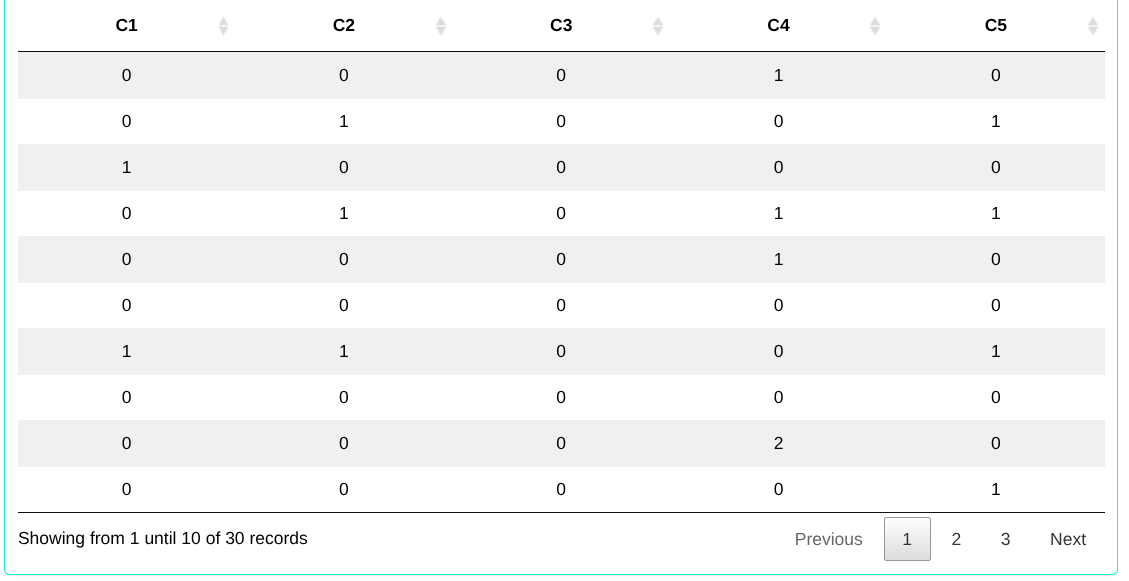Click the C4 column header label

[x=778, y=26]
